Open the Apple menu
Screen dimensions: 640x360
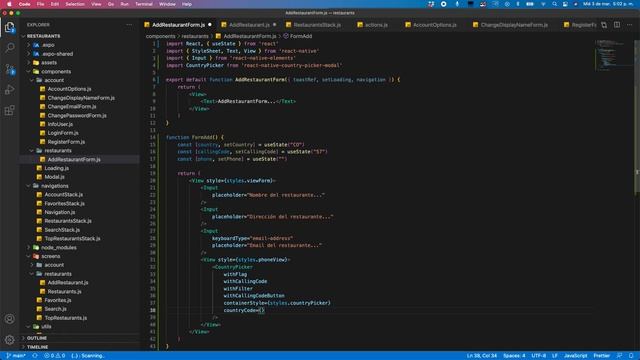[9, 4]
